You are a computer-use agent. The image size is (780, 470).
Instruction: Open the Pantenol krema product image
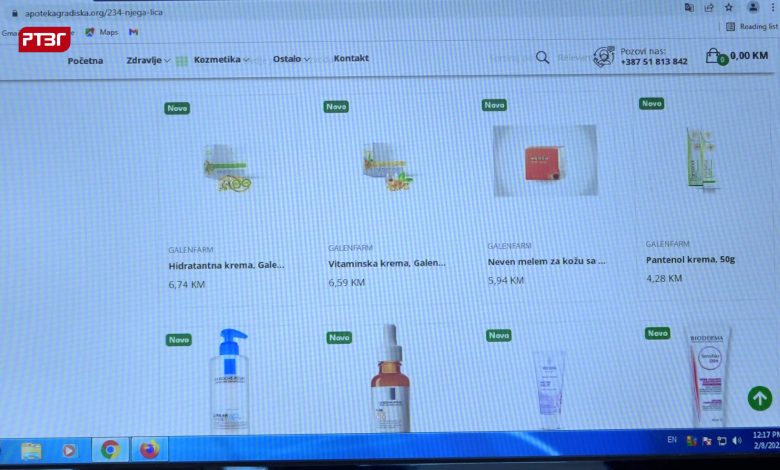point(701,158)
